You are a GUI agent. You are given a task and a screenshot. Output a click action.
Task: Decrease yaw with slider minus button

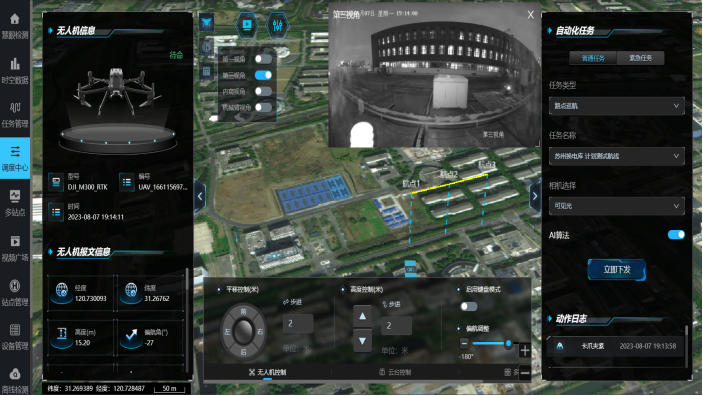[464, 344]
